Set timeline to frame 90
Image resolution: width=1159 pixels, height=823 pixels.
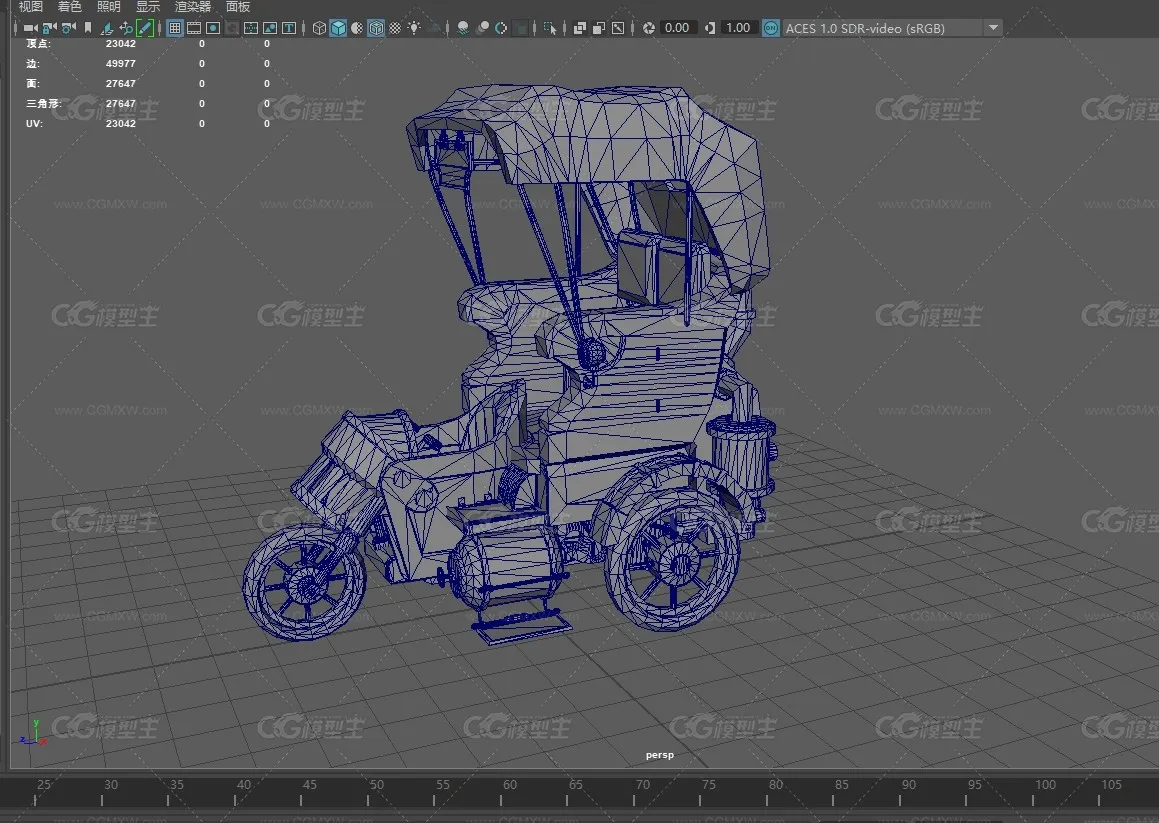tap(908, 785)
